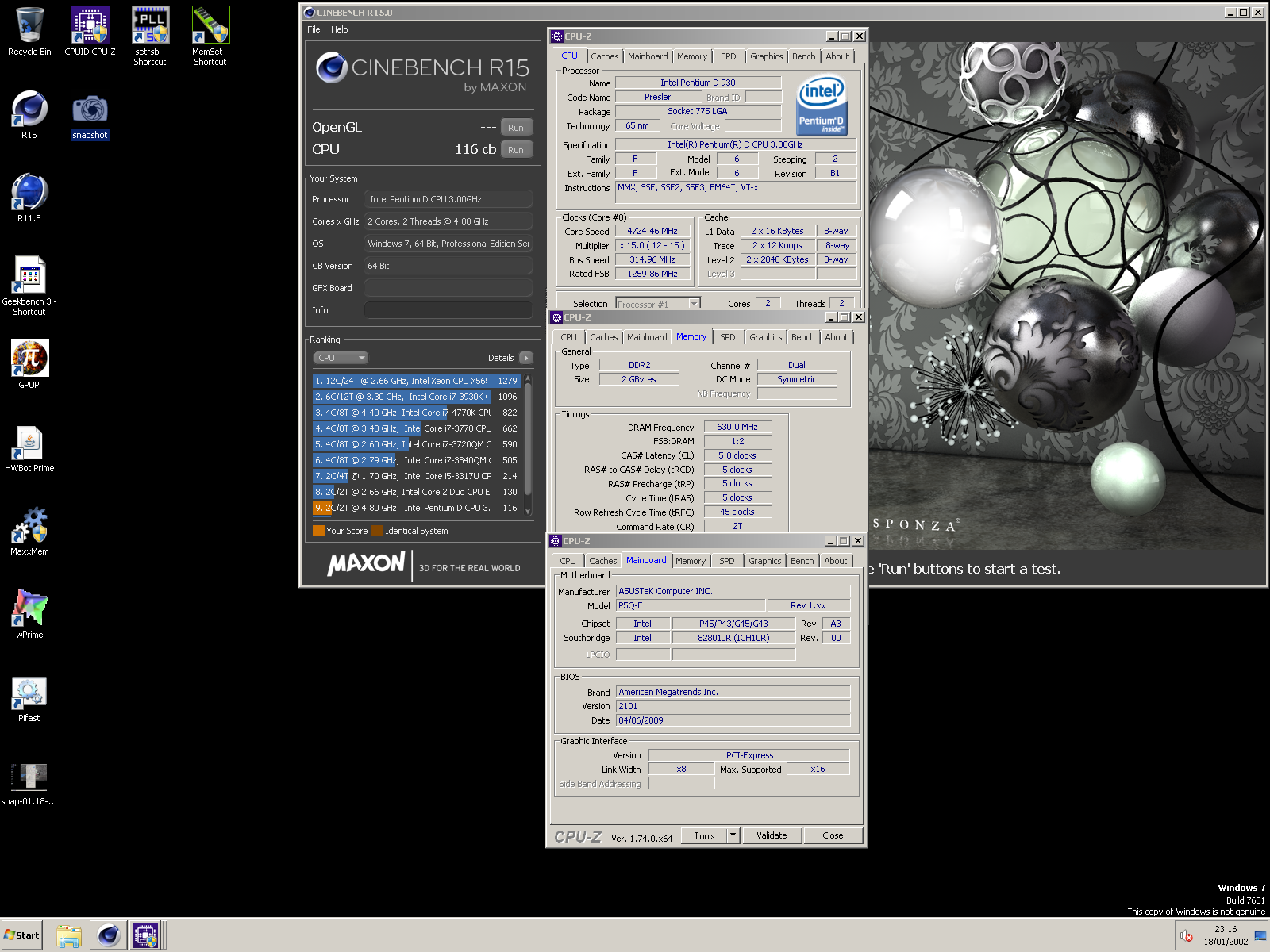Select the Pentium D 4.80 GHz ranking row

pyautogui.click(x=417, y=508)
